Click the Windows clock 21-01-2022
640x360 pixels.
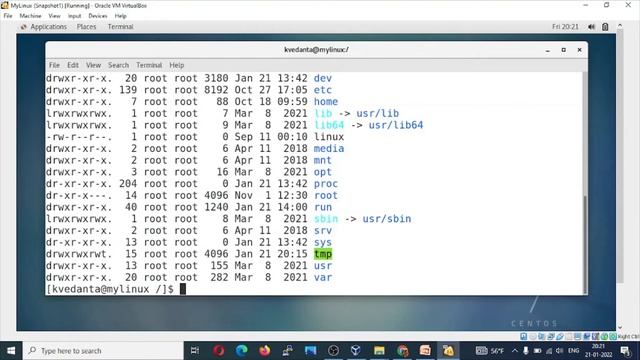coord(599,351)
